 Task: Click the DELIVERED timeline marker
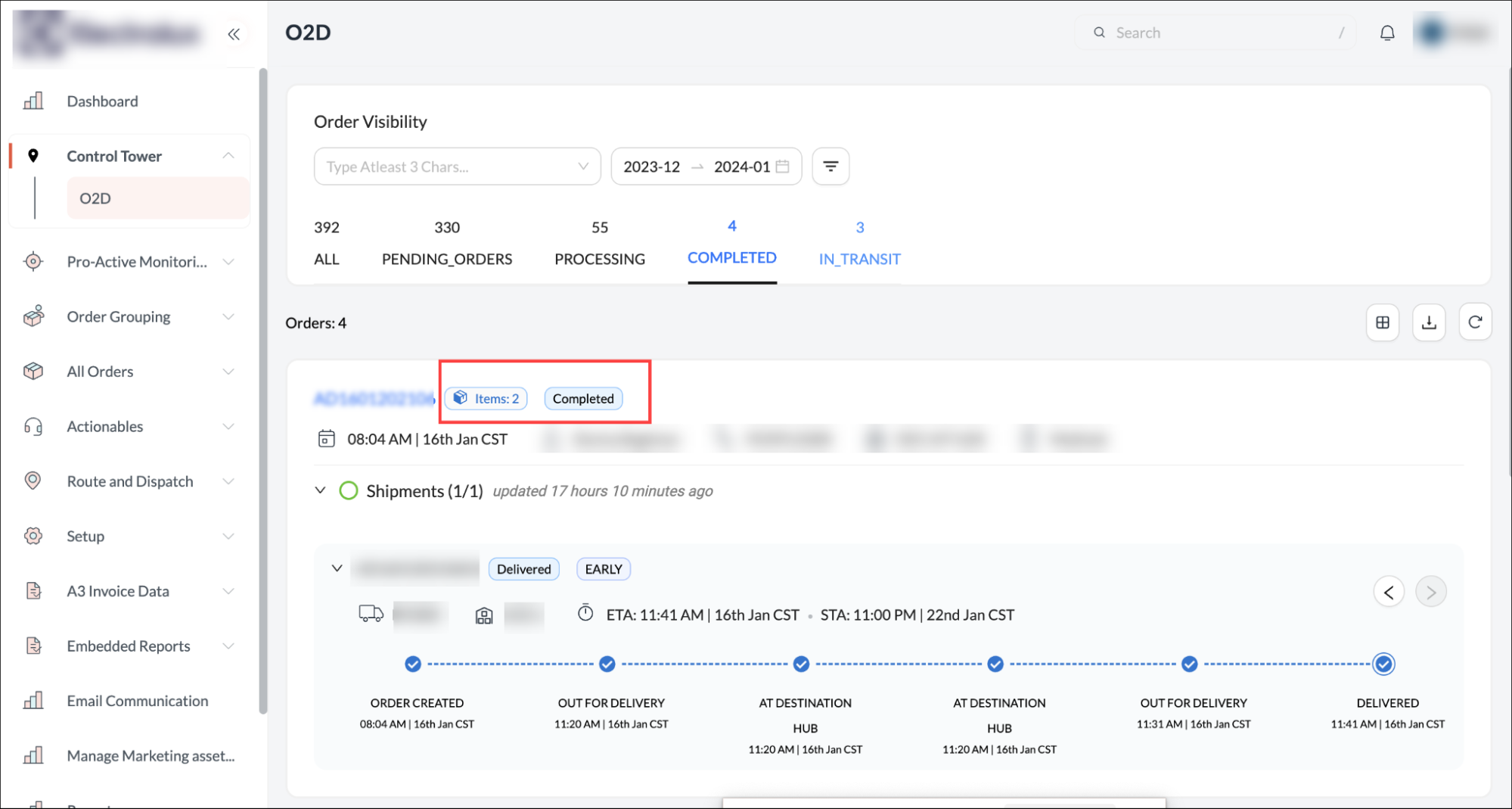click(1383, 664)
